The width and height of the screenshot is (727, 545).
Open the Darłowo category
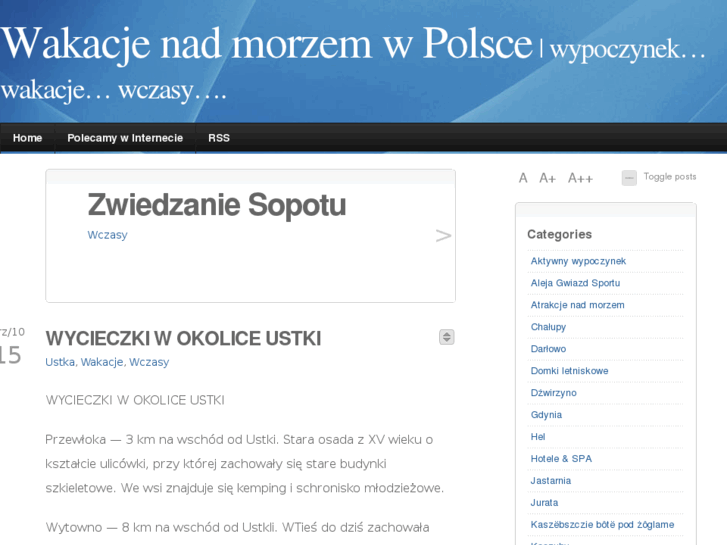click(x=548, y=349)
